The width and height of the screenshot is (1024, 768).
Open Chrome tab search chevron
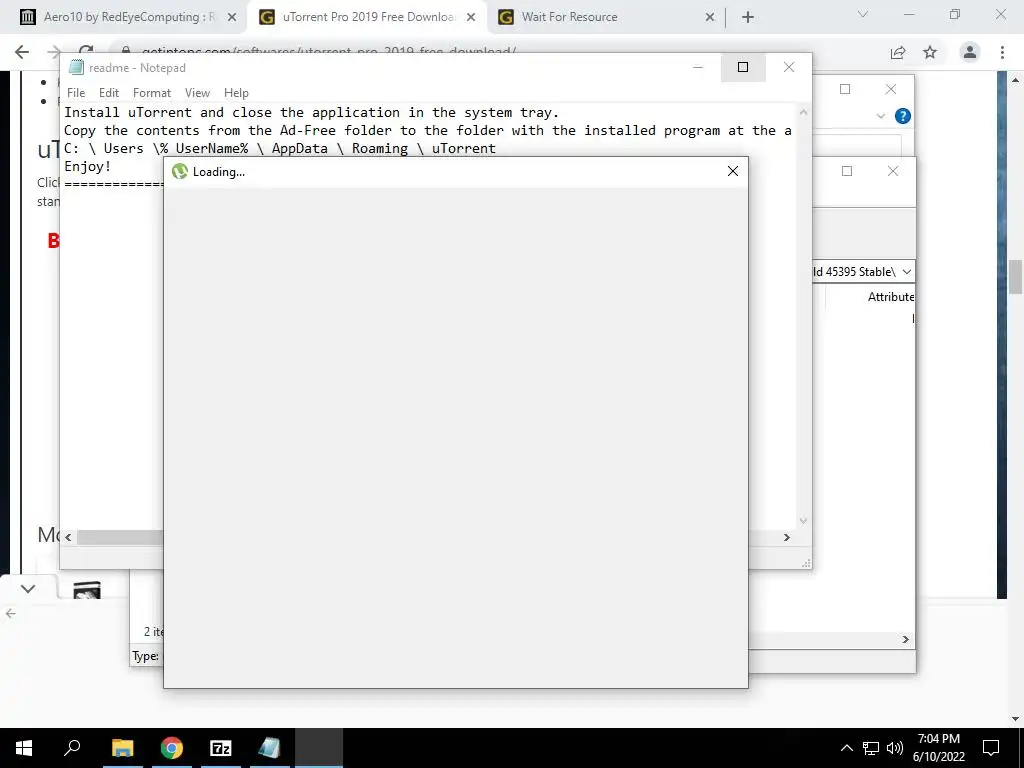pyautogui.click(x=863, y=14)
